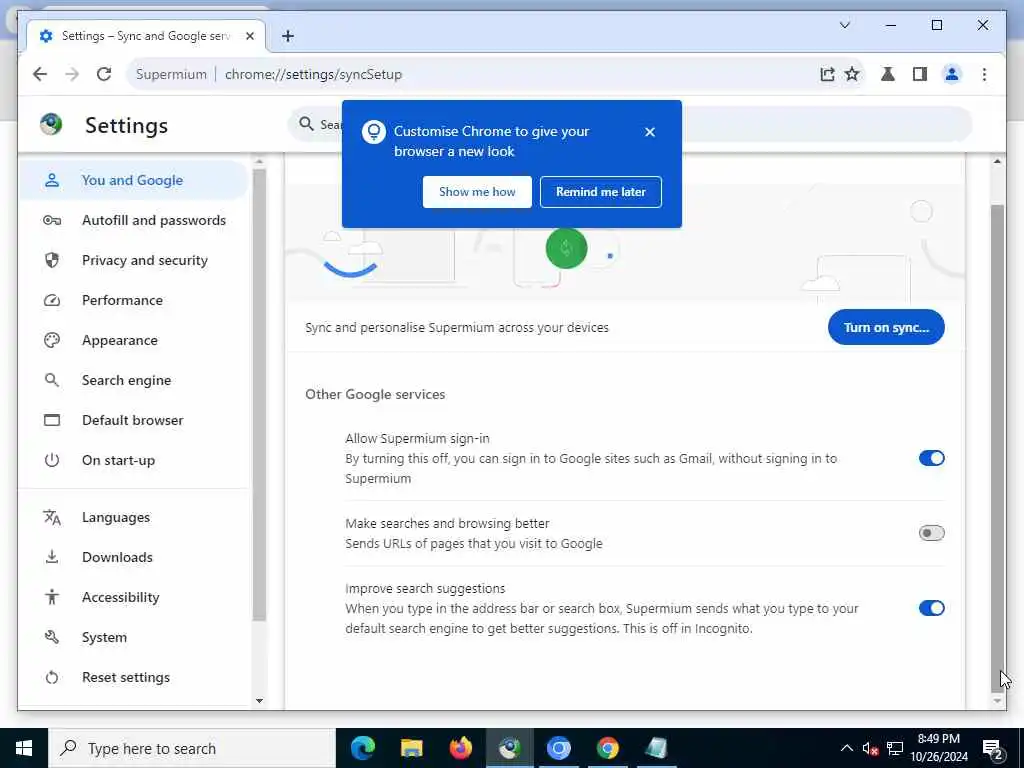
Task: Launch Microsoft Edge from taskbar
Action: click(x=362, y=748)
